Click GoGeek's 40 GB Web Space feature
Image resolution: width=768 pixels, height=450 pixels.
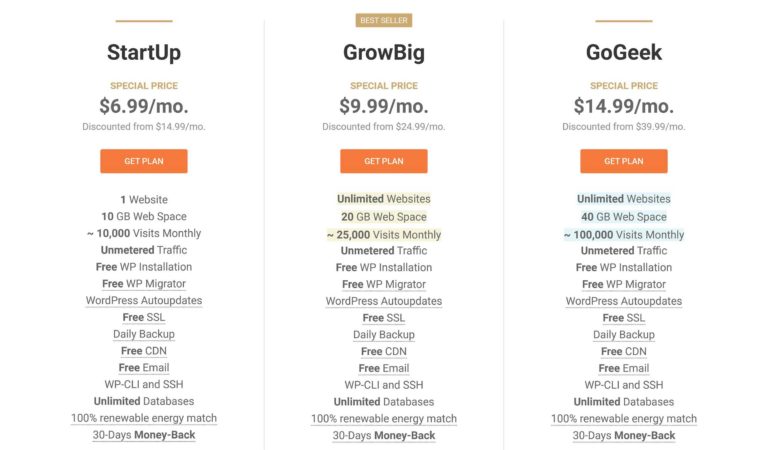click(623, 217)
